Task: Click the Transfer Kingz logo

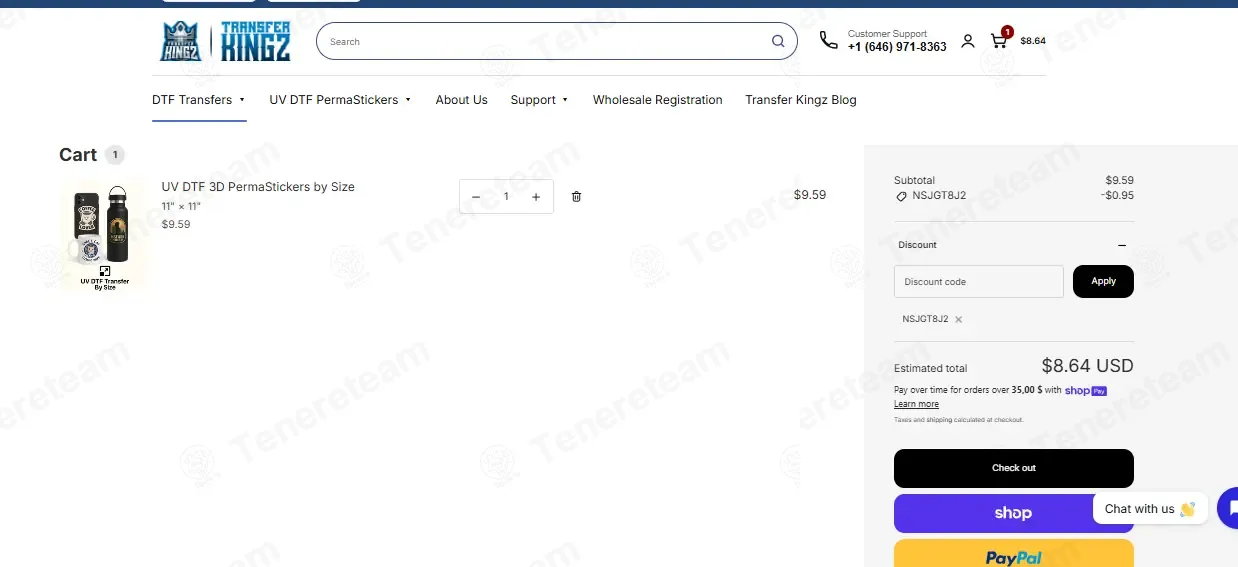Action: point(226,41)
